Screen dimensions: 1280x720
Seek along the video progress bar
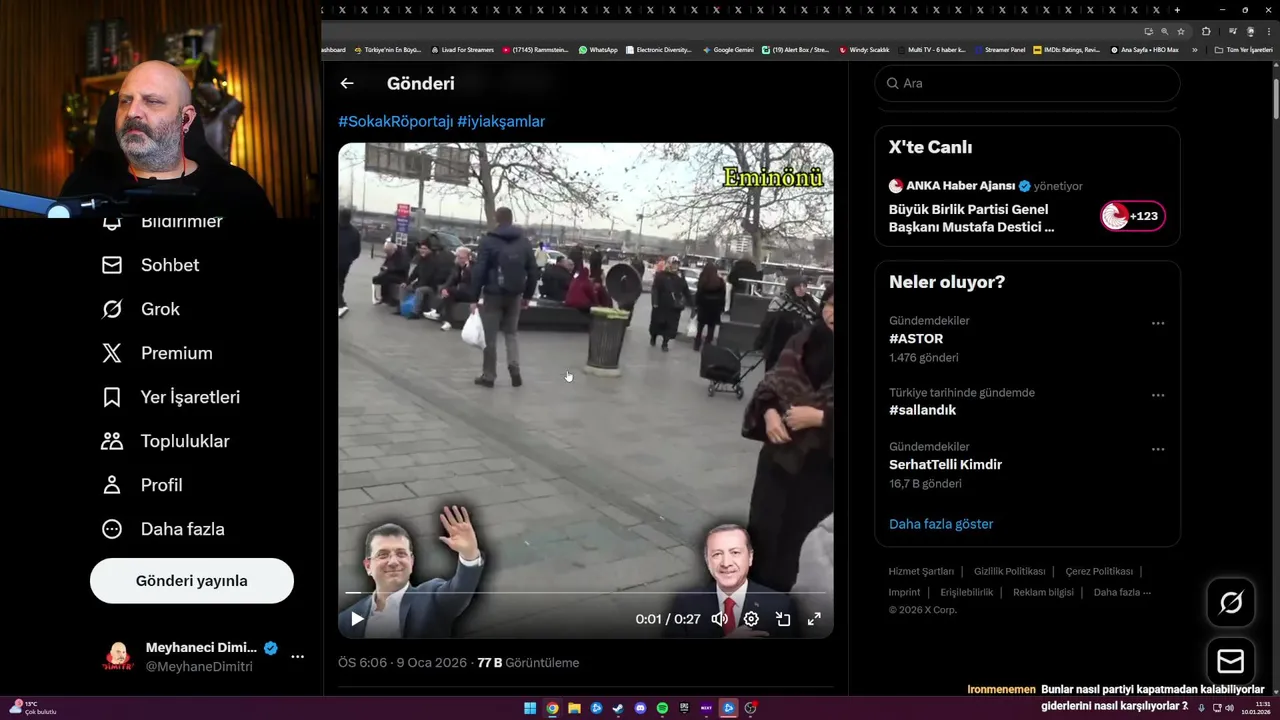click(585, 593)
